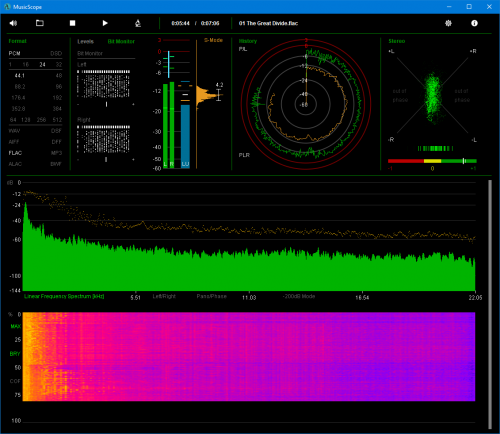Toggle S-Mode on the loudness meter
Viewport: 500px width, 434px height.
click(x=213, y=40)
